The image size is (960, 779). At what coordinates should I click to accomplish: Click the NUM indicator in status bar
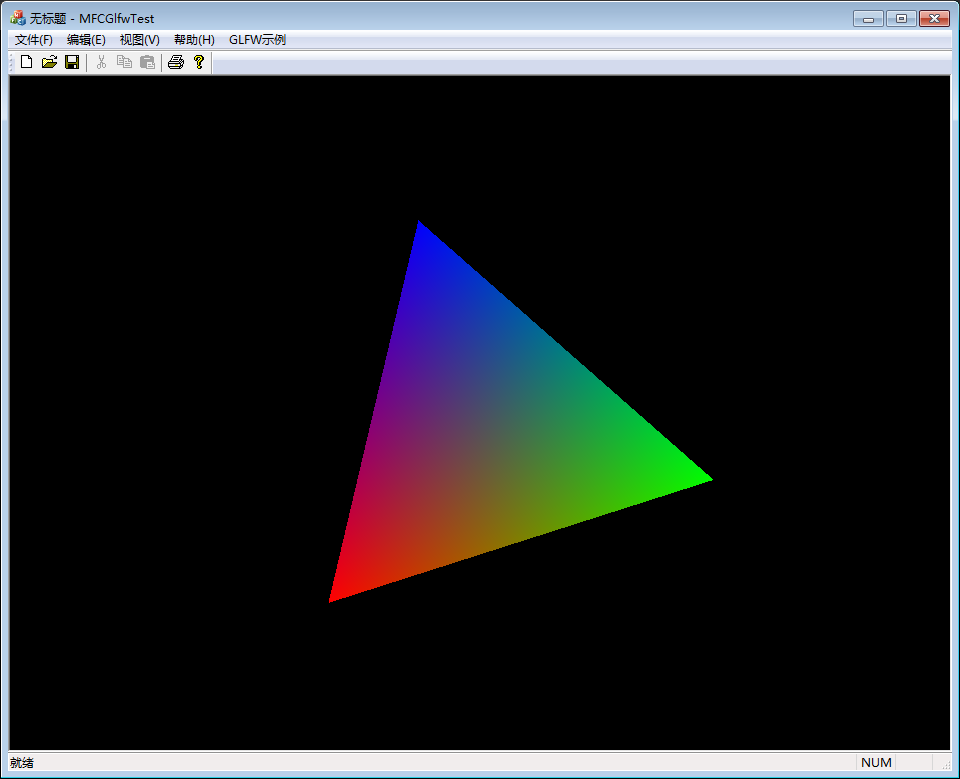pos(876,762)
